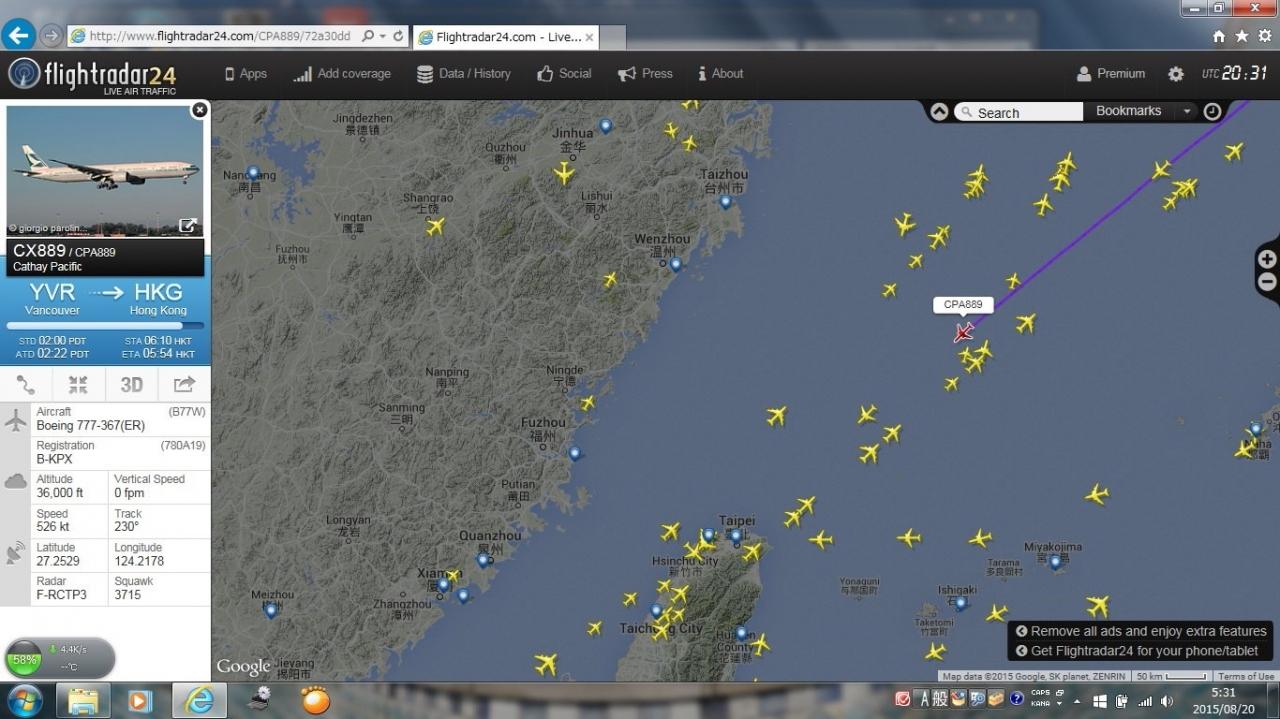1280x719 pixels.
Task: Click the volume tray icon
Action: pyautogui.click(x=1166, y=701)
